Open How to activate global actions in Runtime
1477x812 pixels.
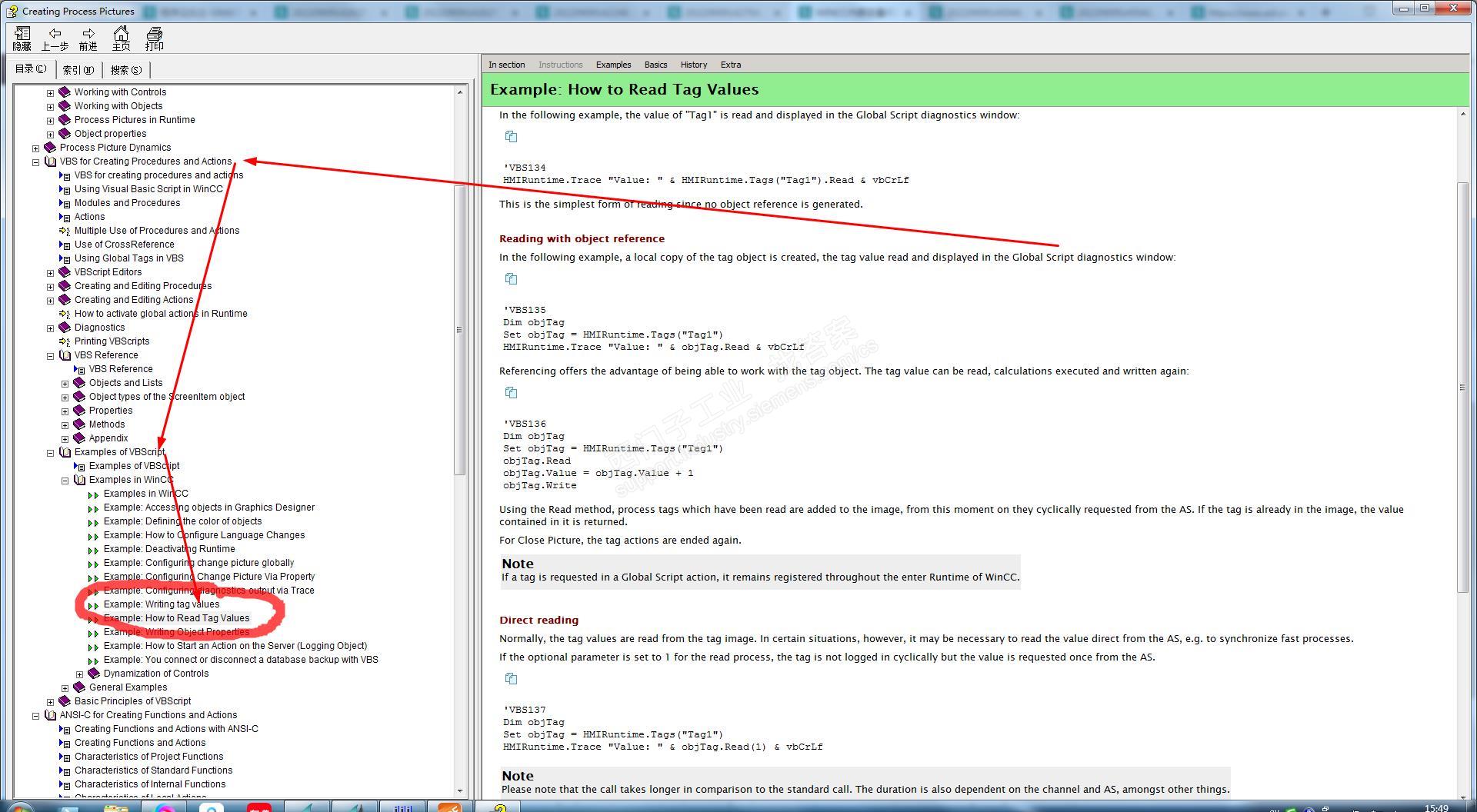[161, 314]
